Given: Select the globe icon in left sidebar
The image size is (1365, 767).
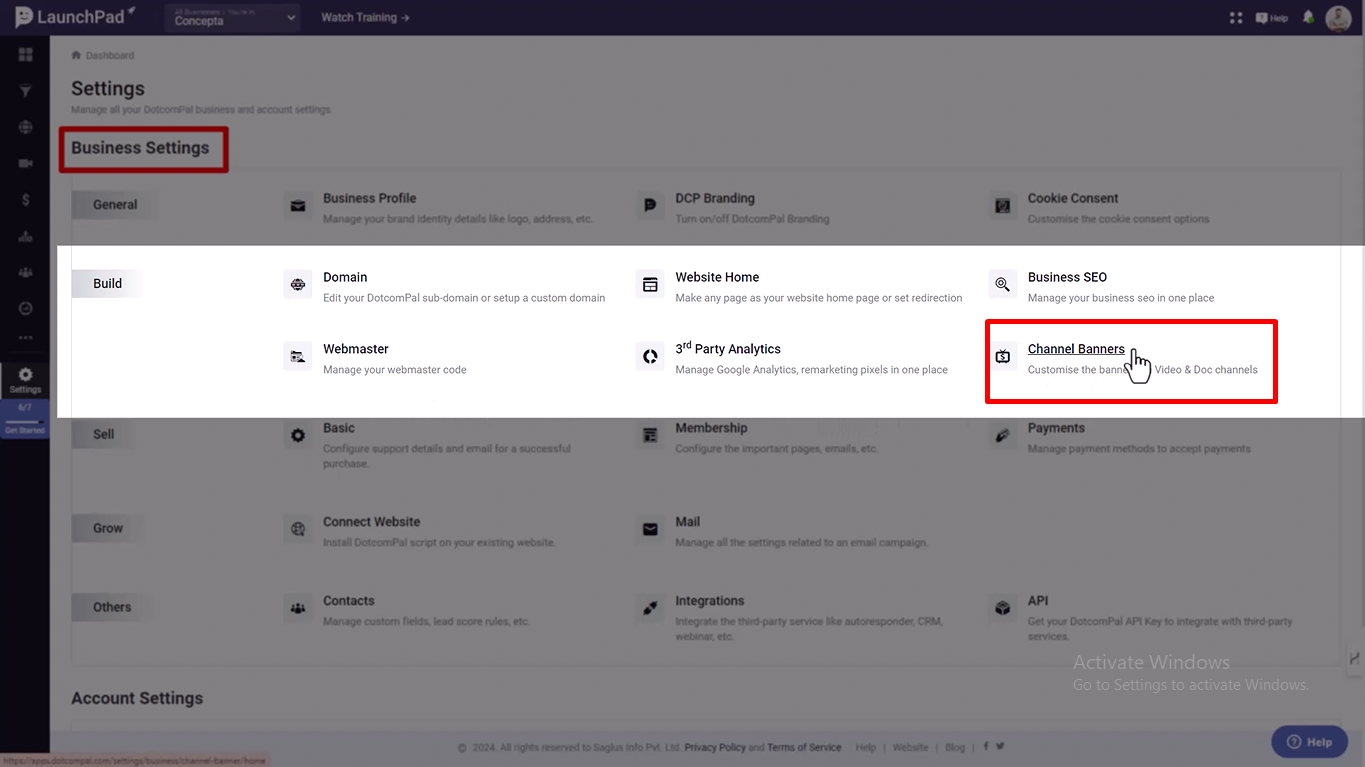Looking at the screenshot, I should pyautogui.click(x=25, y=127).
